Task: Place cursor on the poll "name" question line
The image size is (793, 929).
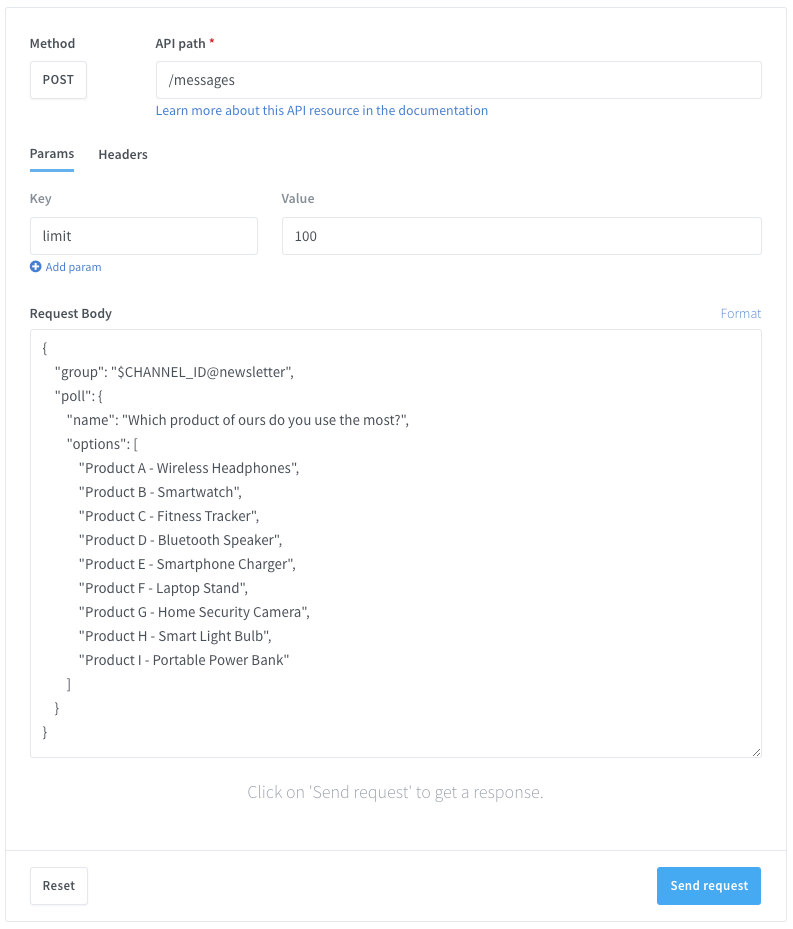Action: tap(238, 420)
